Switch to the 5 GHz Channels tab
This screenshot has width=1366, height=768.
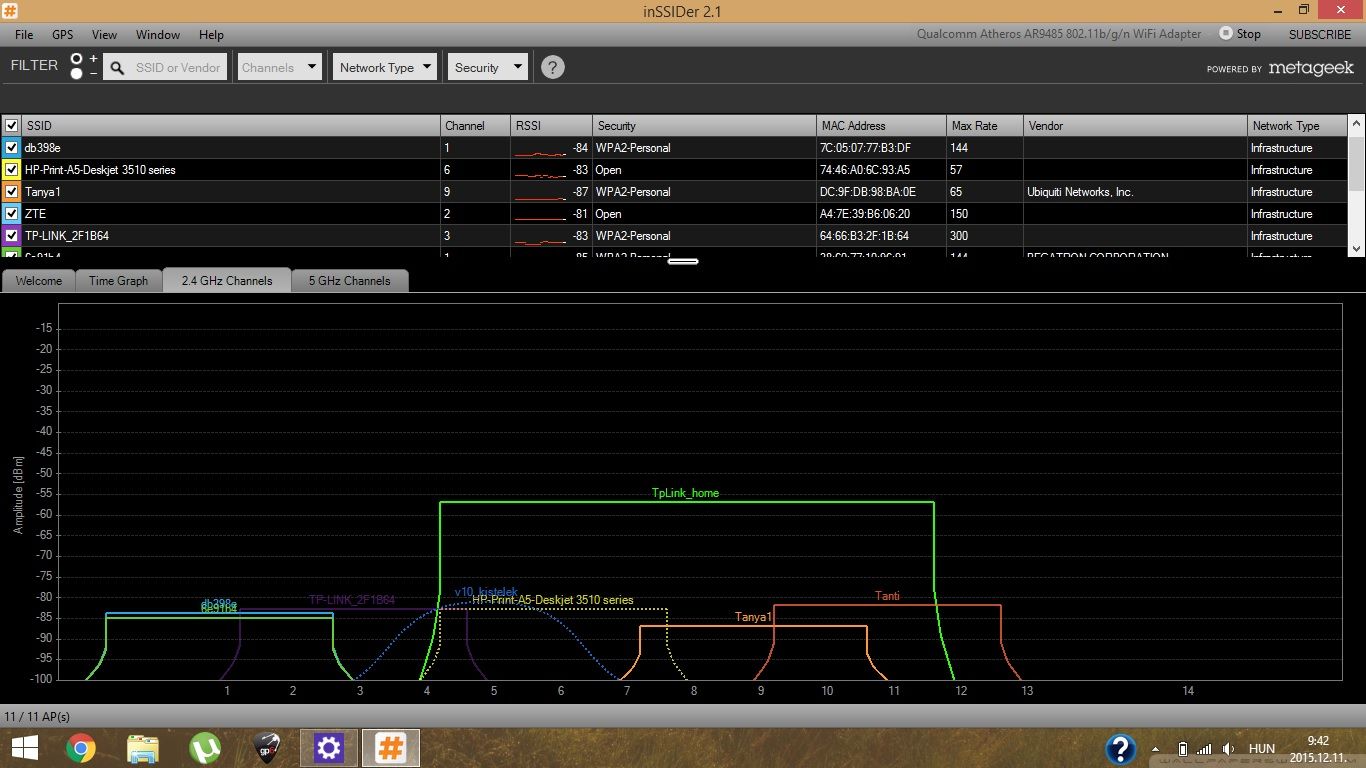[350, 281]
